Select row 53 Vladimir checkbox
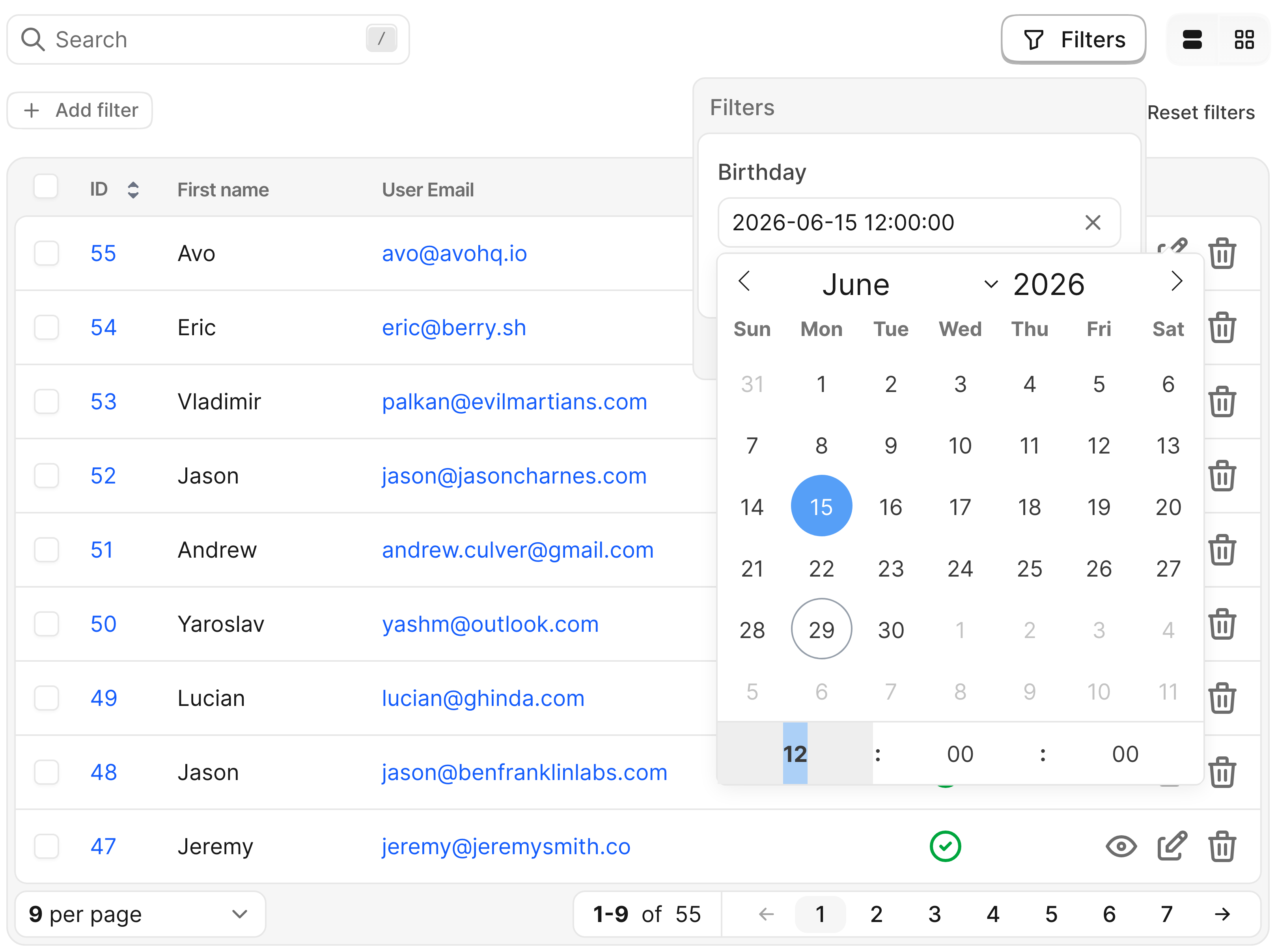1276x952 pixels. [46, 401]
